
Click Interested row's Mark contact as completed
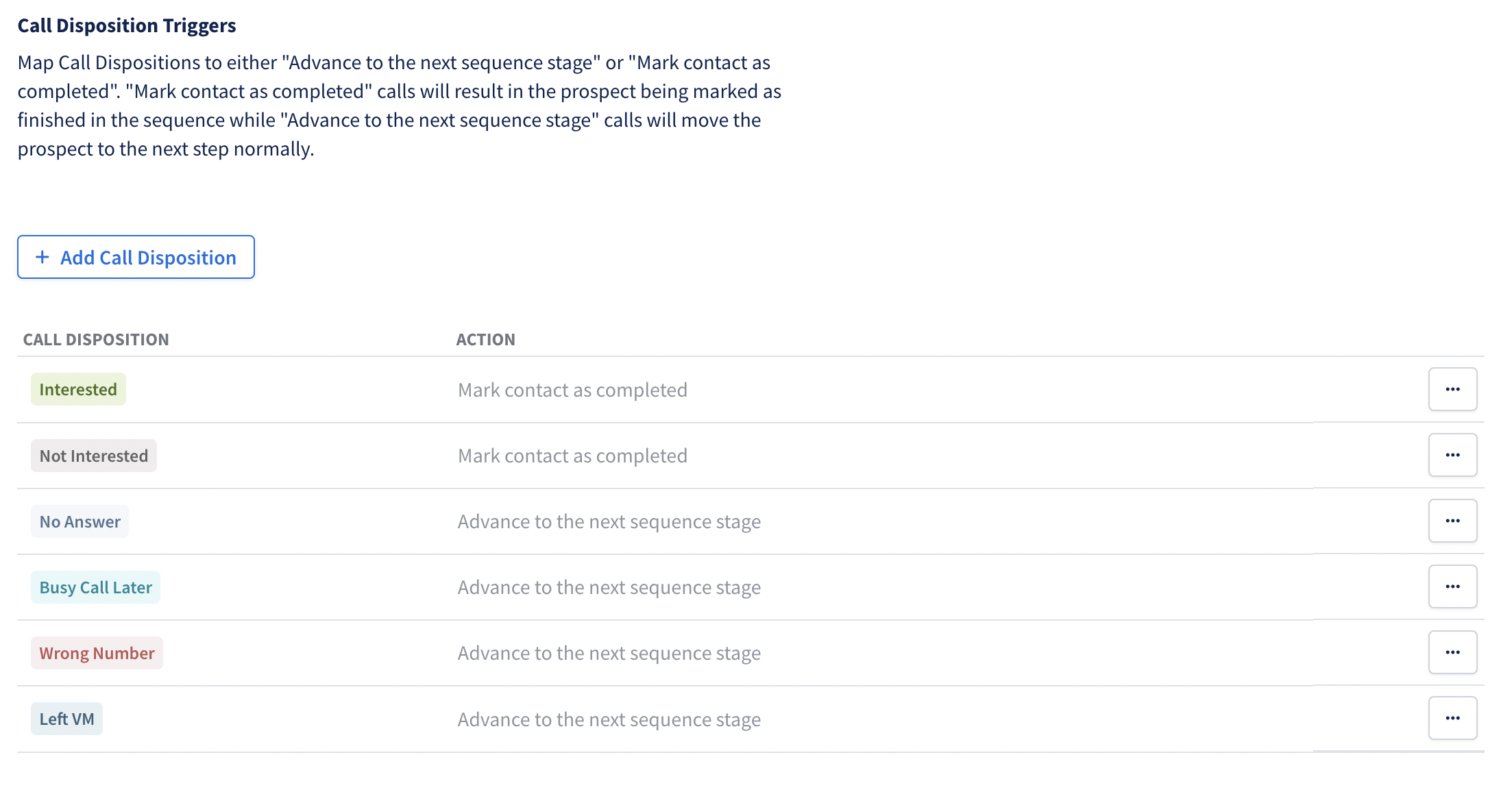[x=572, y=390]
